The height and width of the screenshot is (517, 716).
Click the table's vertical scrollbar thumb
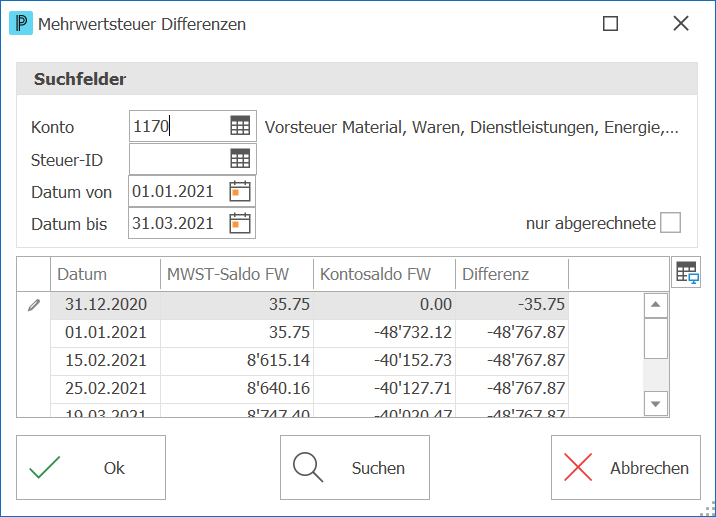656,338
